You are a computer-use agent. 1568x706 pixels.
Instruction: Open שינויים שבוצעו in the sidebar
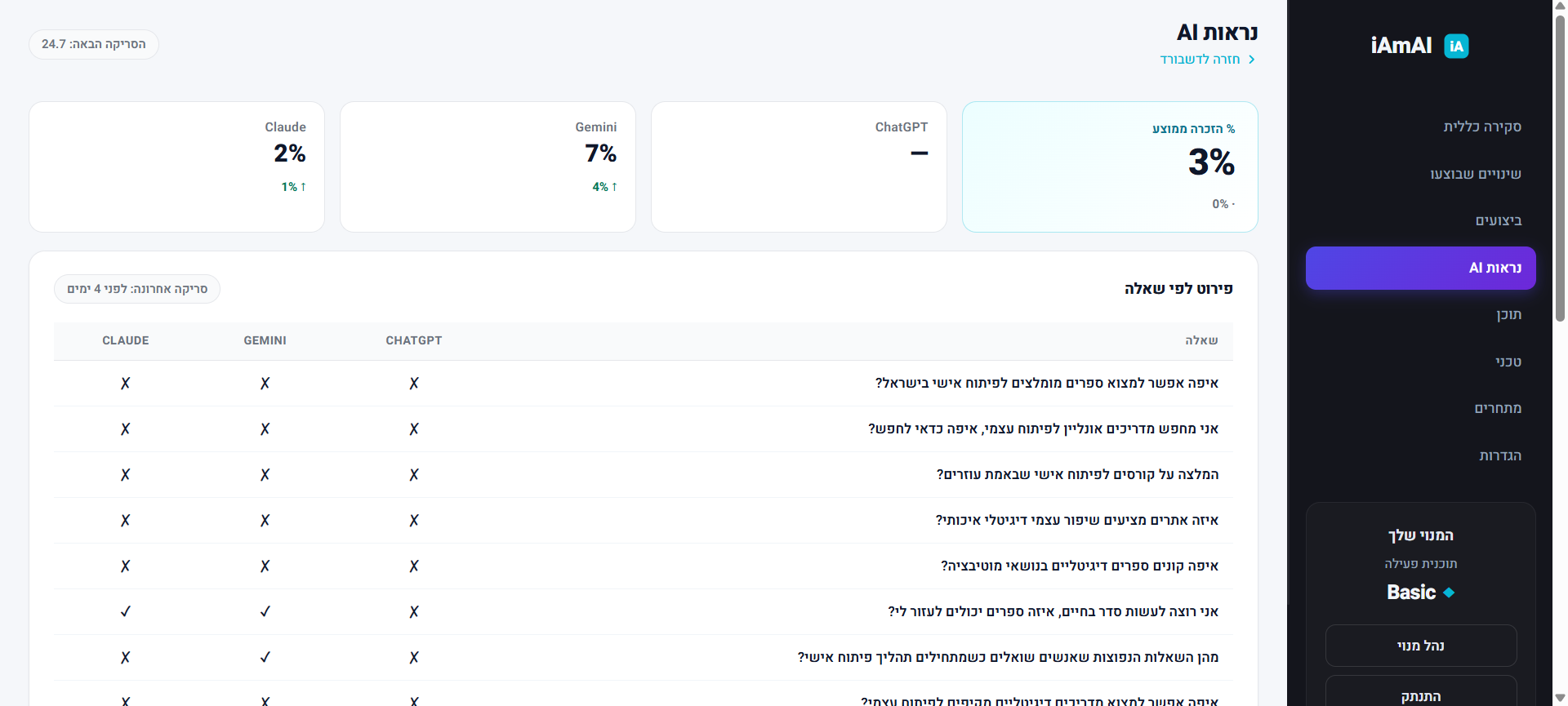point(1475,174)
